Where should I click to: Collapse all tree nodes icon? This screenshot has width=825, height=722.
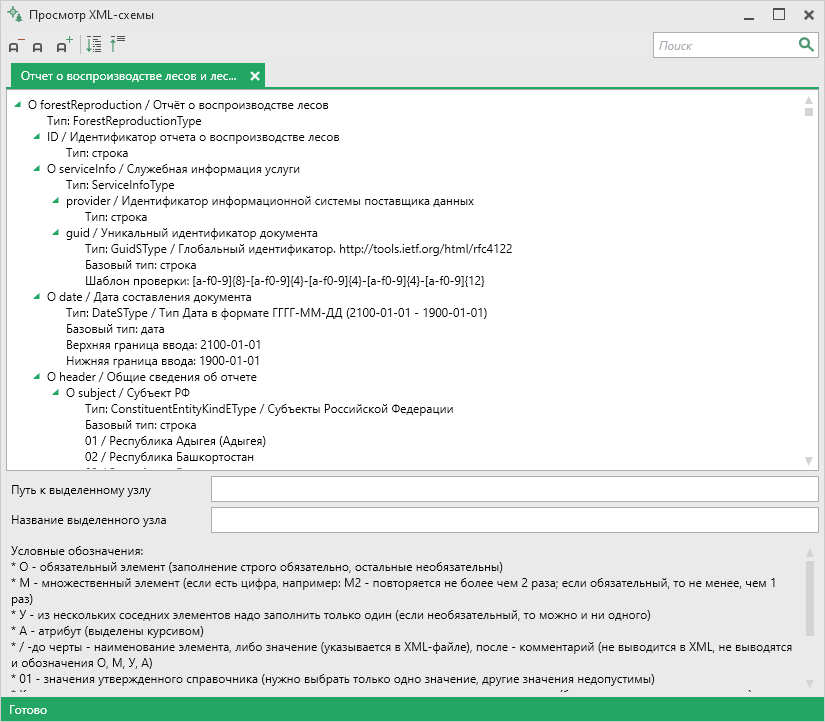[x=117, y=44]
